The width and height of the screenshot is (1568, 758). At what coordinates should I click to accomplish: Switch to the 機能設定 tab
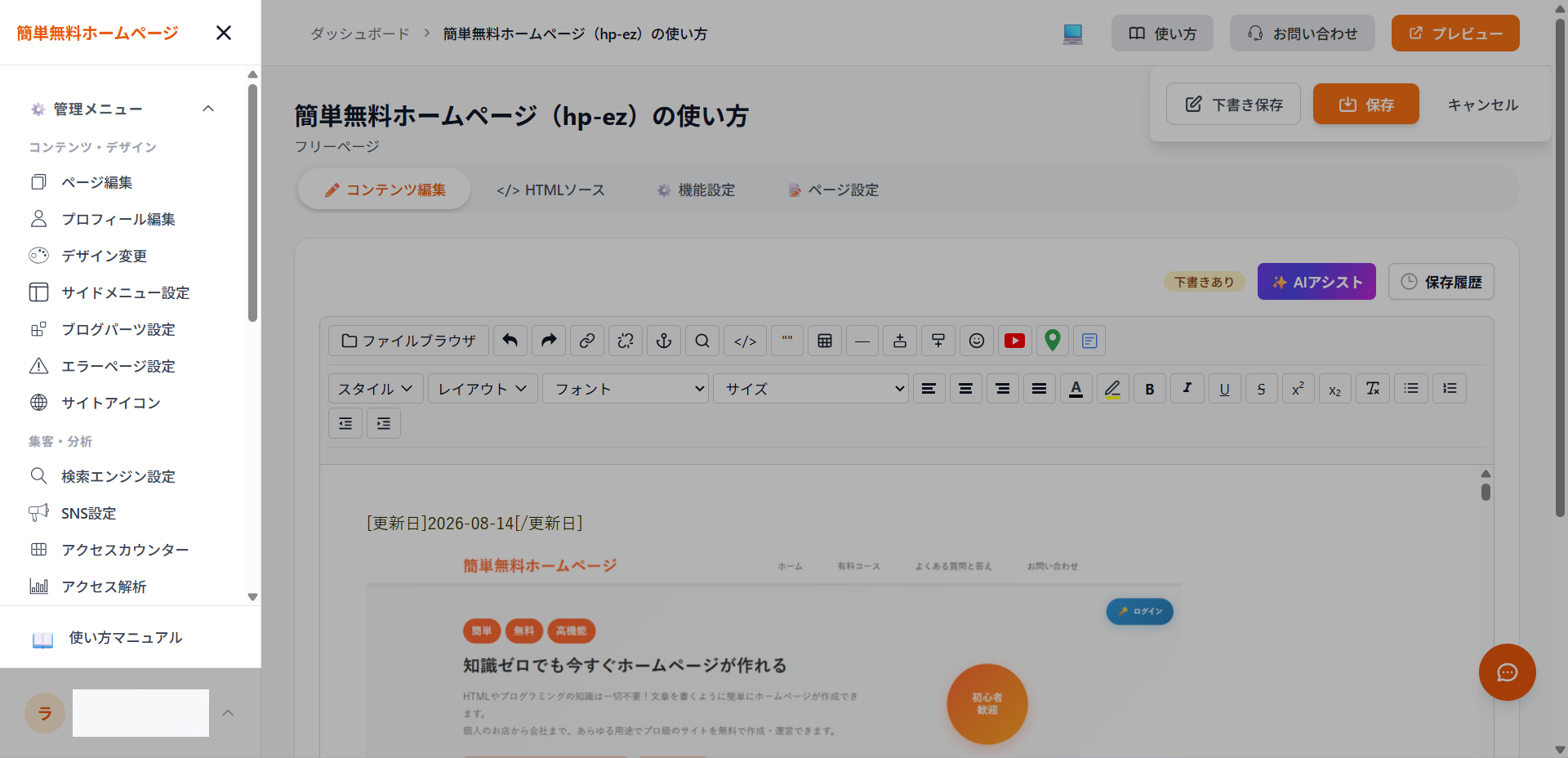696,189
